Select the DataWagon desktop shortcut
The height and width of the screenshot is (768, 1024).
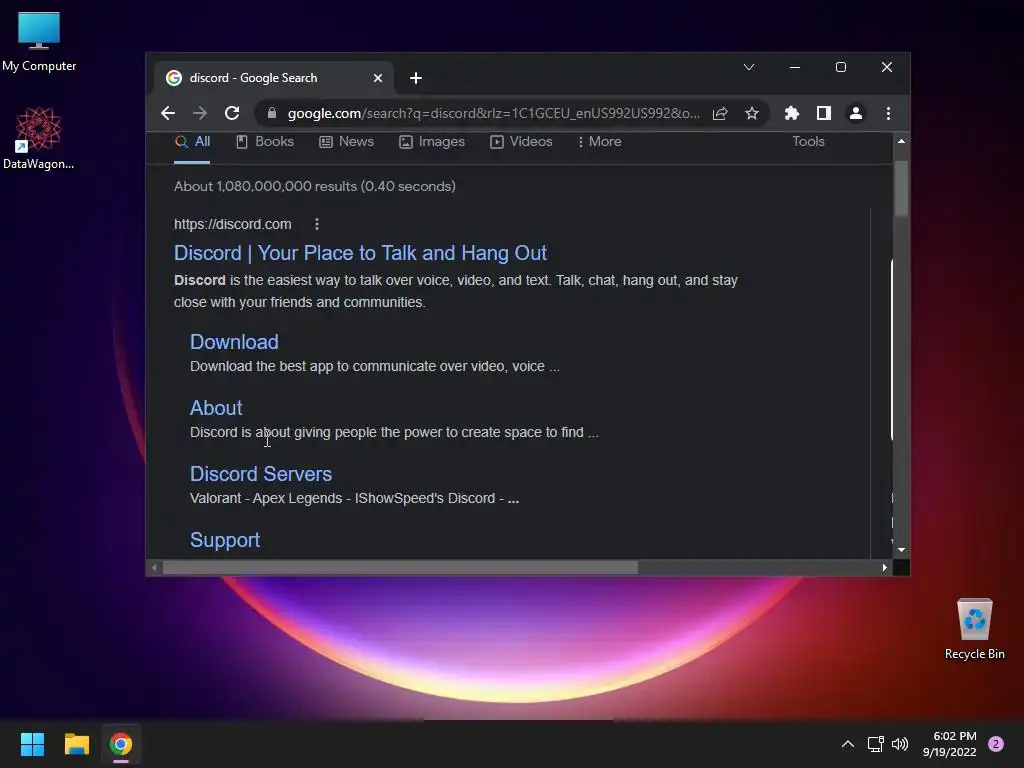[x=38, y=138]
